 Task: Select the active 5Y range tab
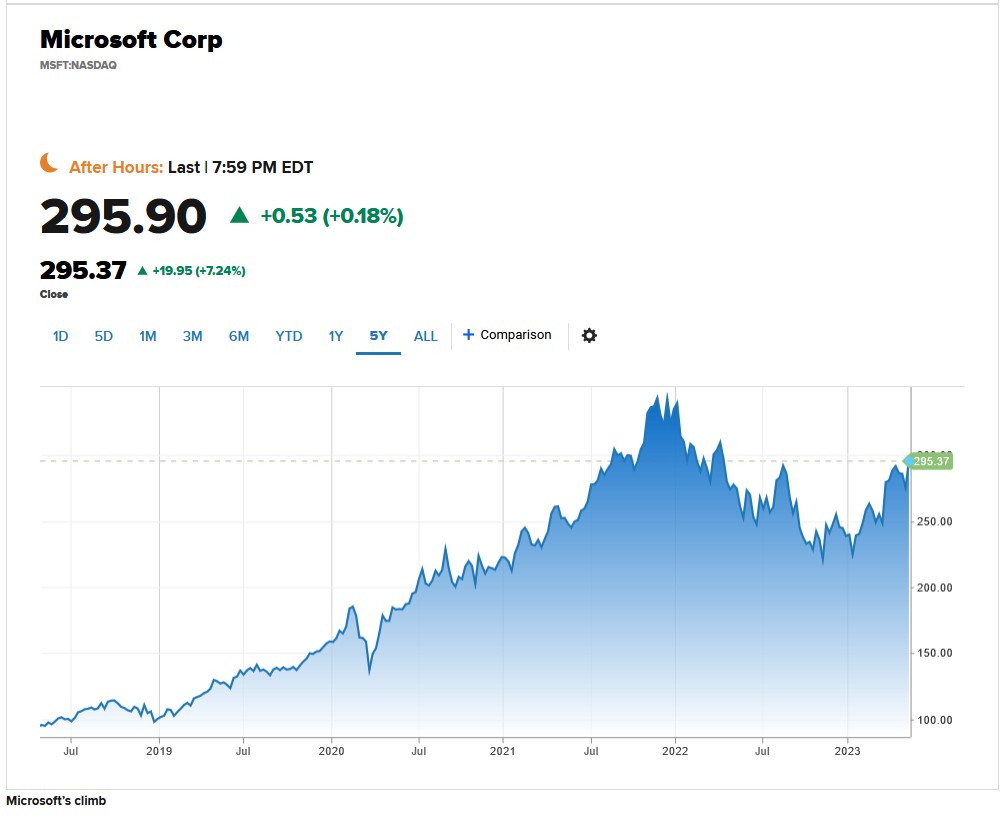pos(379,336)
